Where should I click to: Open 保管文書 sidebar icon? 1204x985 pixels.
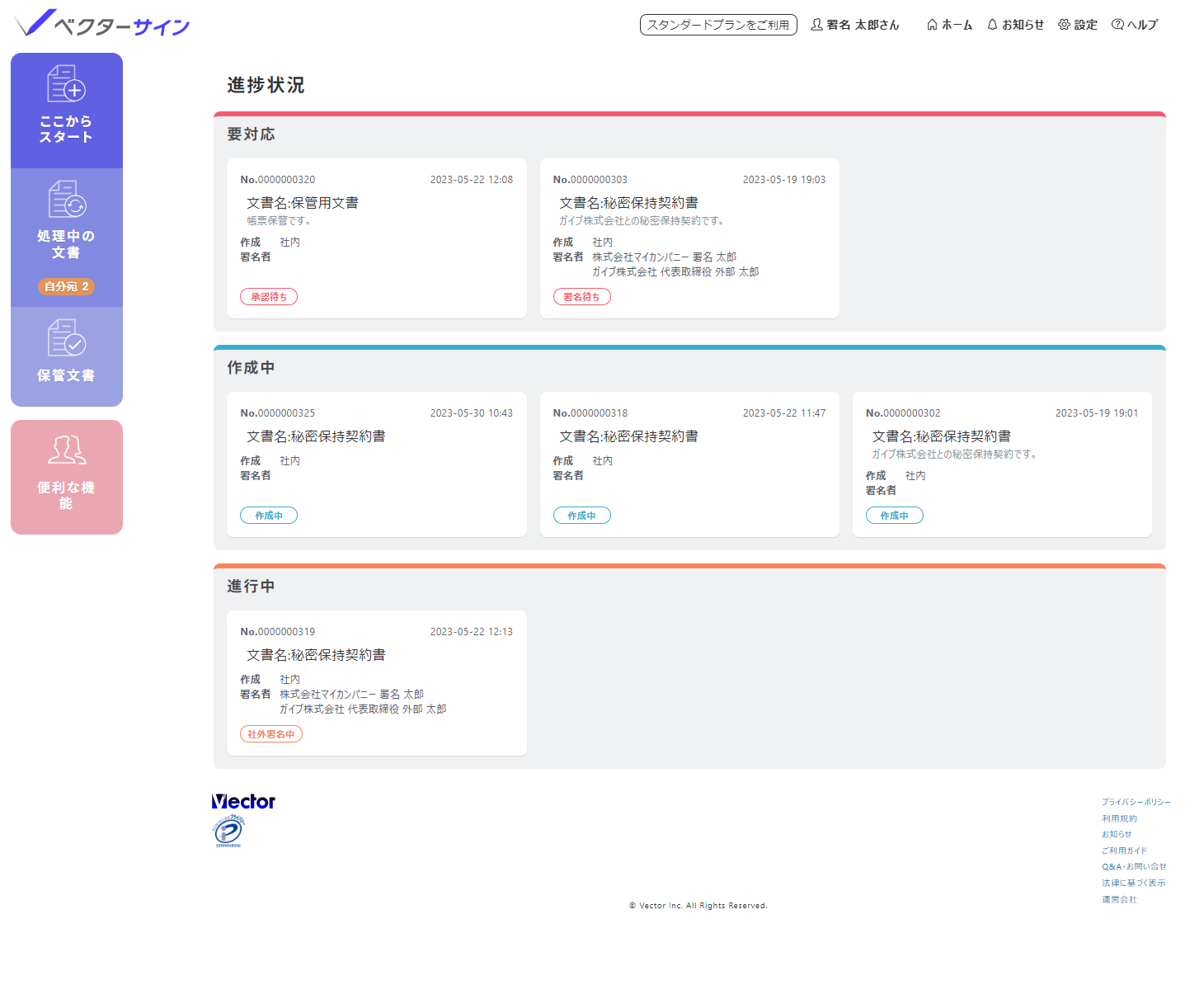67,337
